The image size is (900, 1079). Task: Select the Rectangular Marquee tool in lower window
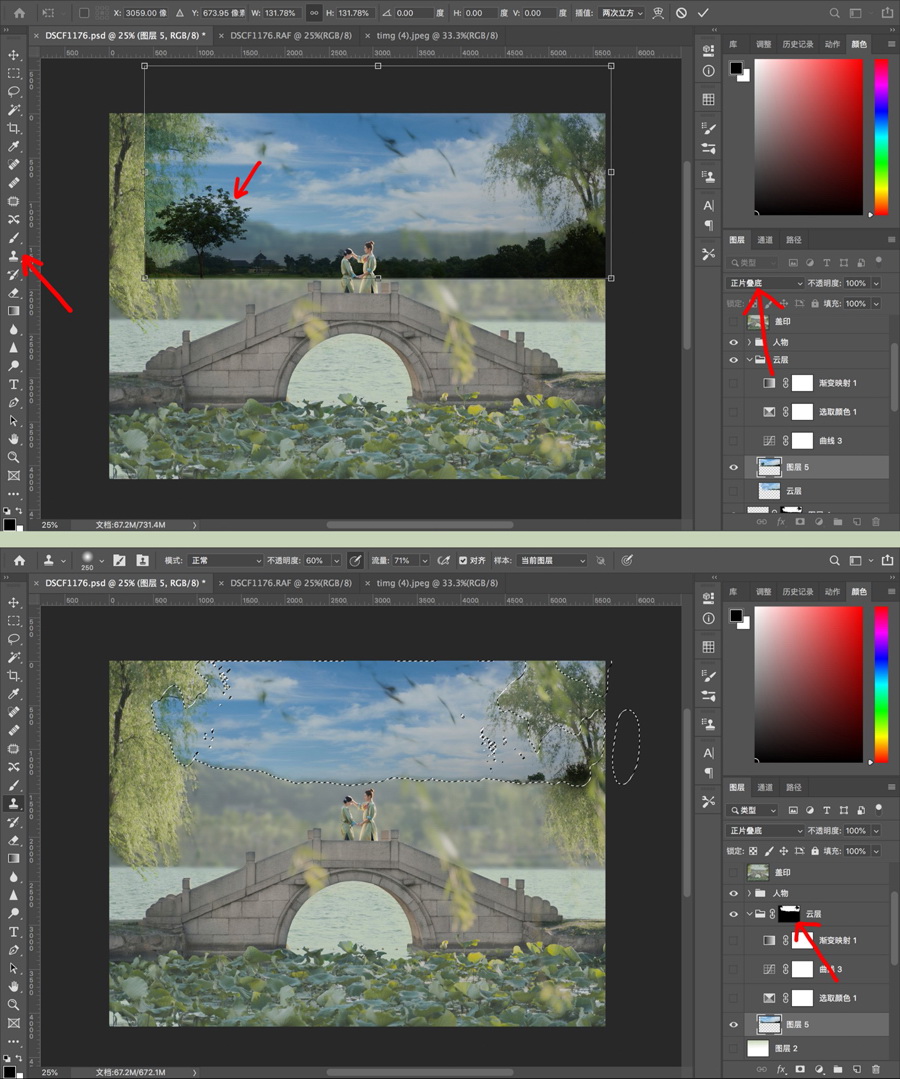click(x=13, y=621)
